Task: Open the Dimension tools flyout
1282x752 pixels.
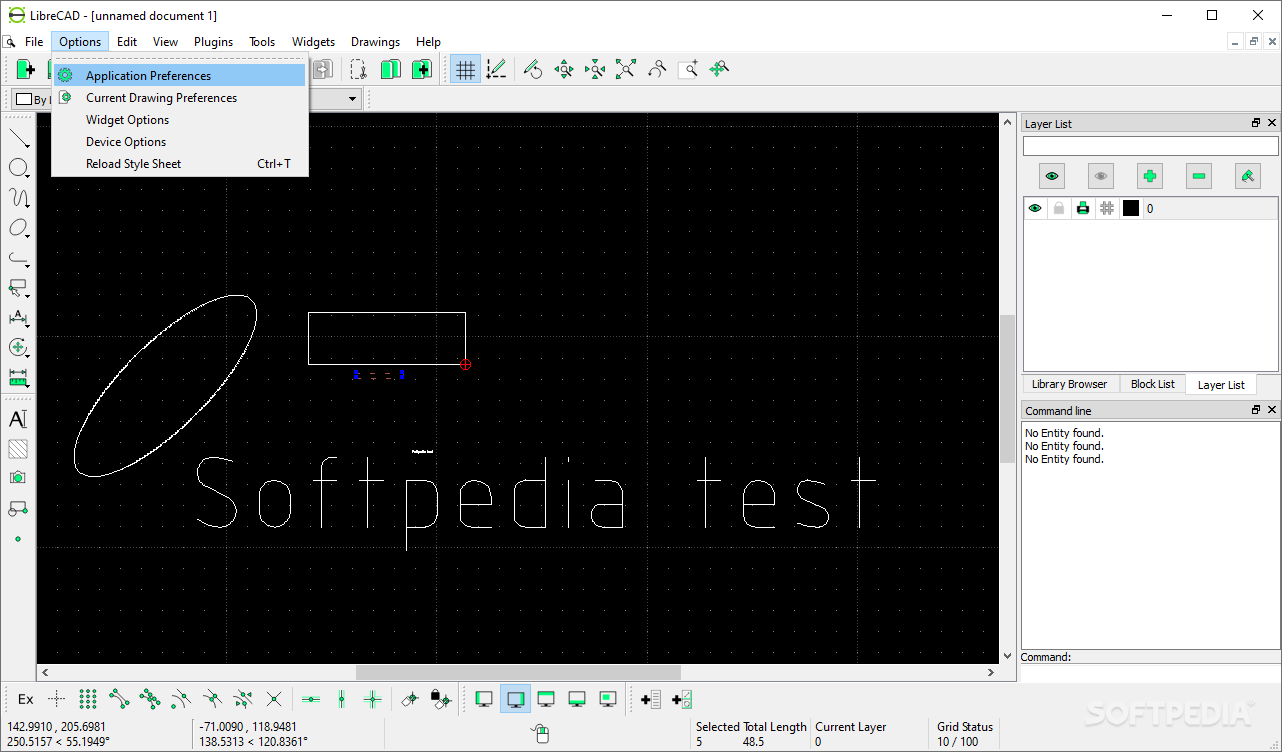Action: pos(18,318)
